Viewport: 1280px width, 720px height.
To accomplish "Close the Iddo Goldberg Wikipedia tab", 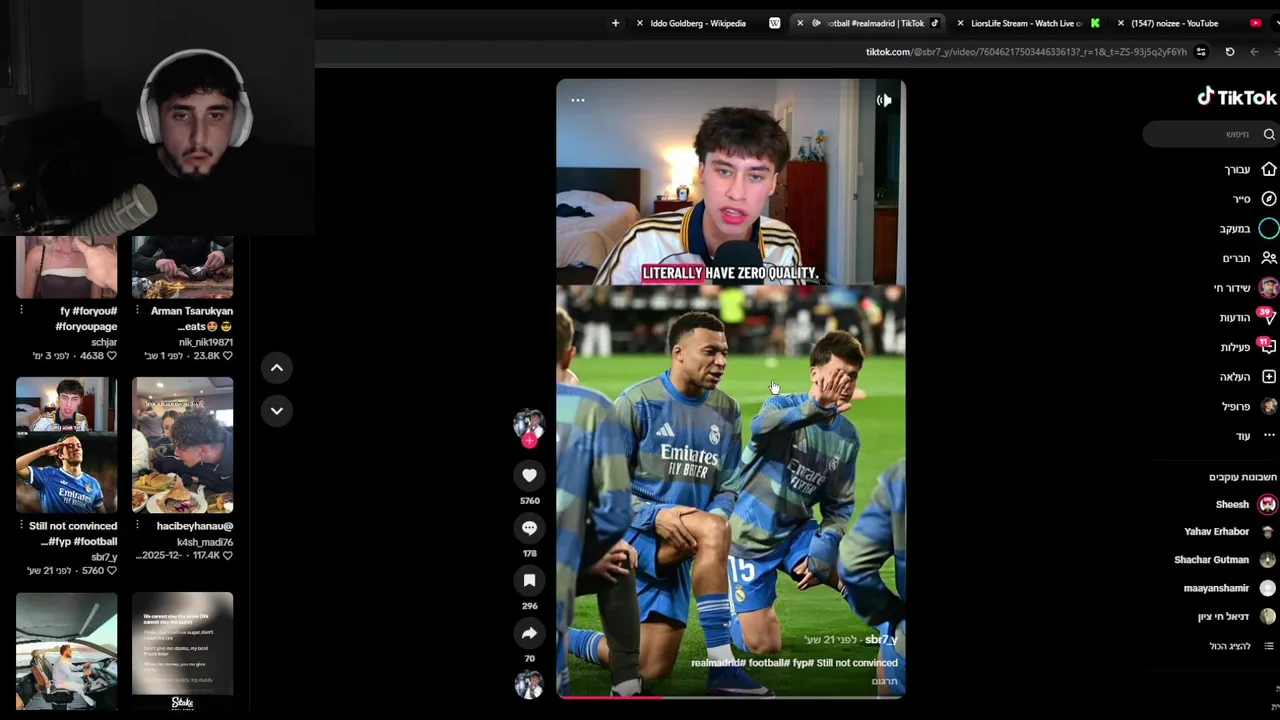I will (640, 23).
